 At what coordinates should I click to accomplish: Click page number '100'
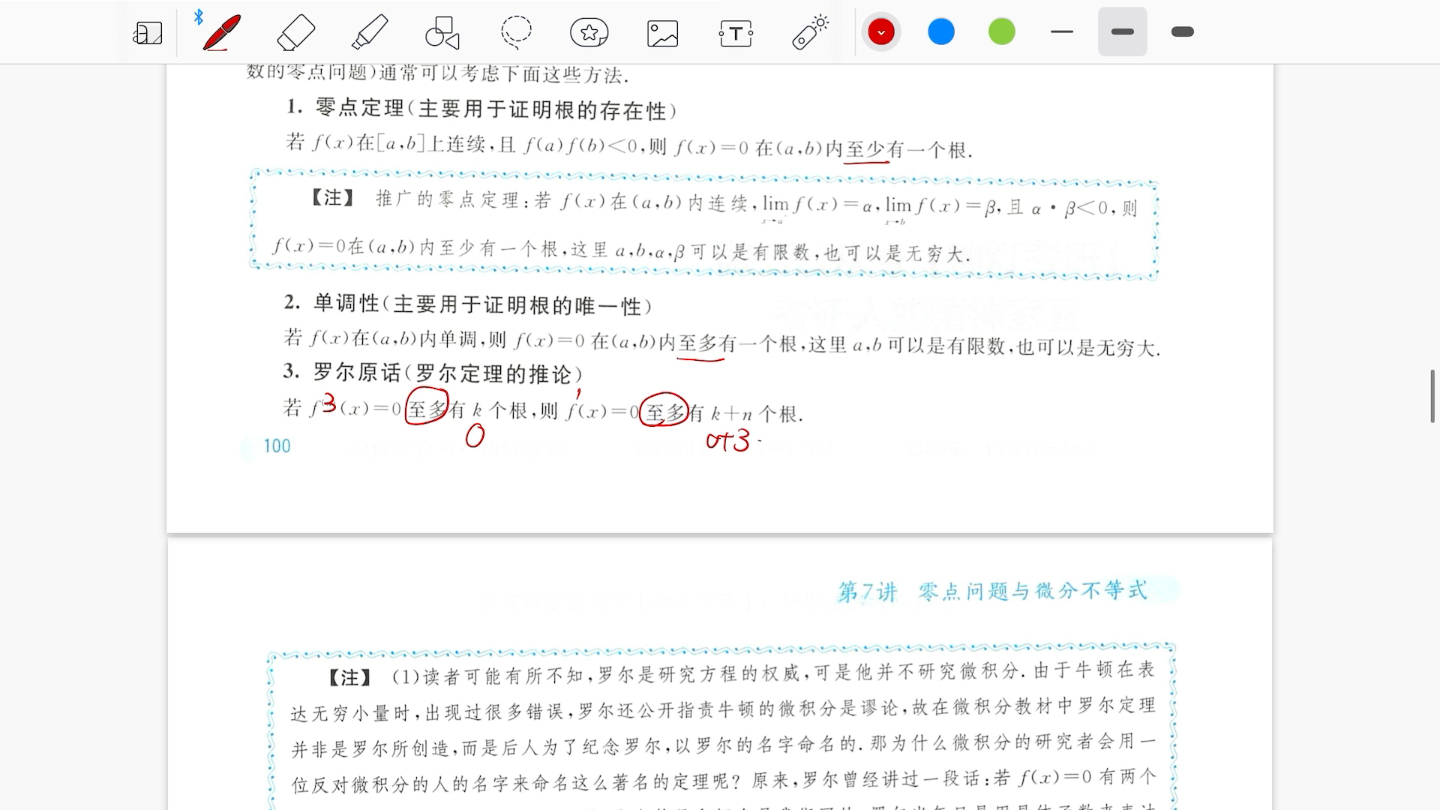[x=277, y=446]
